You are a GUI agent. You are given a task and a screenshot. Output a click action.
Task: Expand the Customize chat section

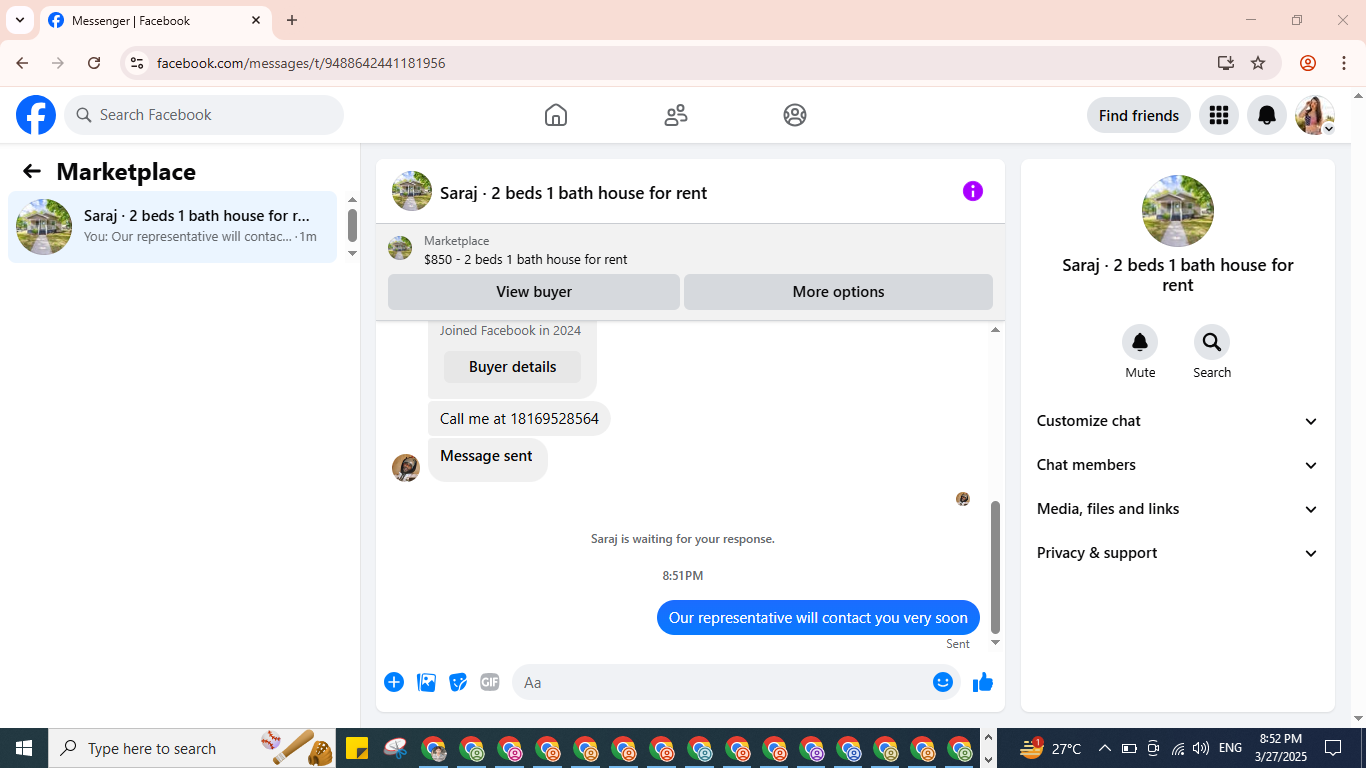tap(1178, 421)
